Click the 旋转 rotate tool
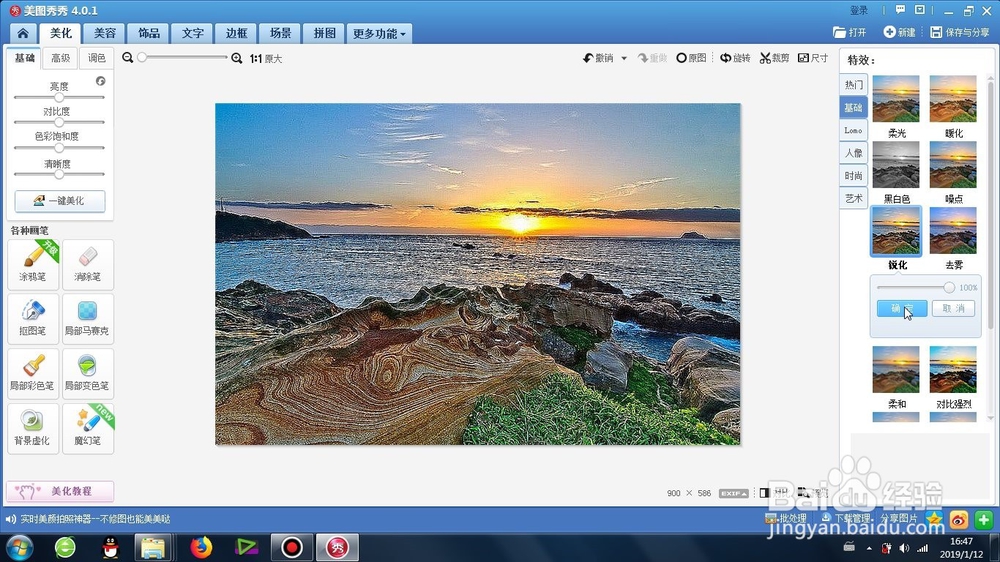1000x562 pixels. coord(735,58)
